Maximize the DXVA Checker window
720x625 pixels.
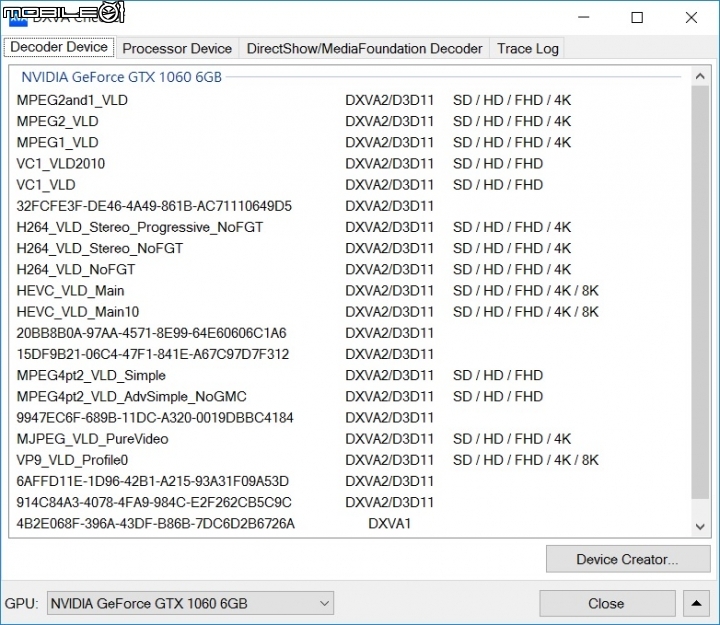tap(637, 17)
